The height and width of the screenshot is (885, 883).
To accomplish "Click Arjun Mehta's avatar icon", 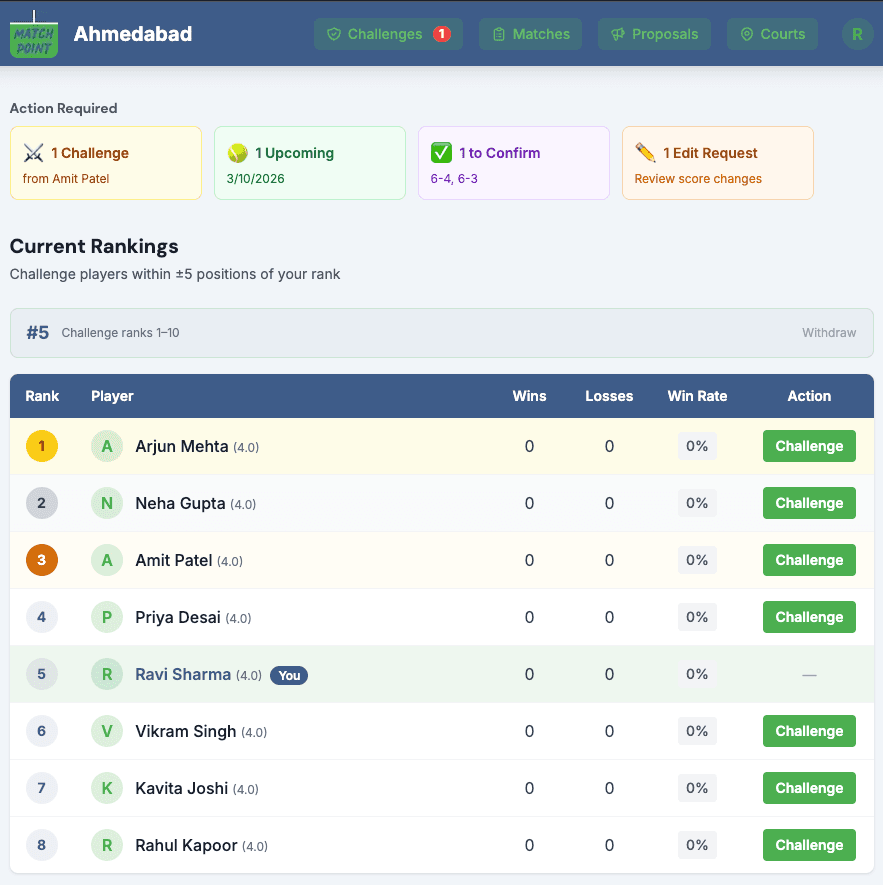I will 107,446.
